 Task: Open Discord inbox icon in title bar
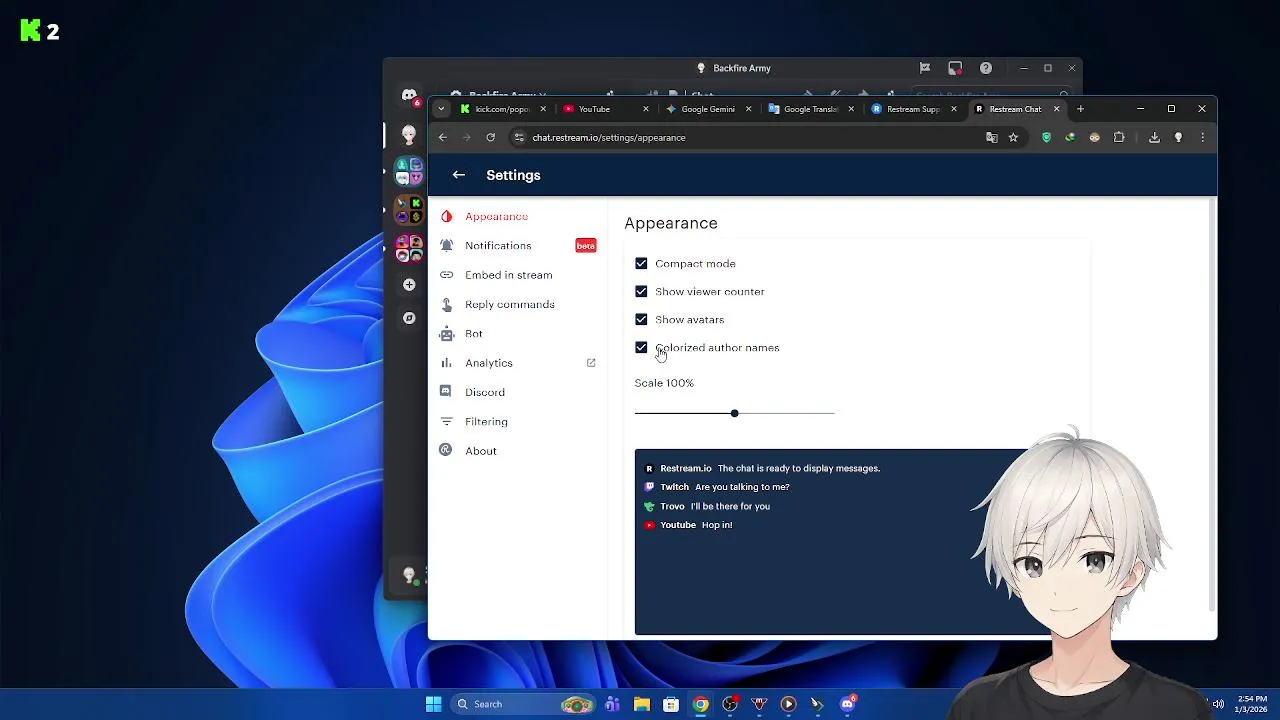[955, 68]
